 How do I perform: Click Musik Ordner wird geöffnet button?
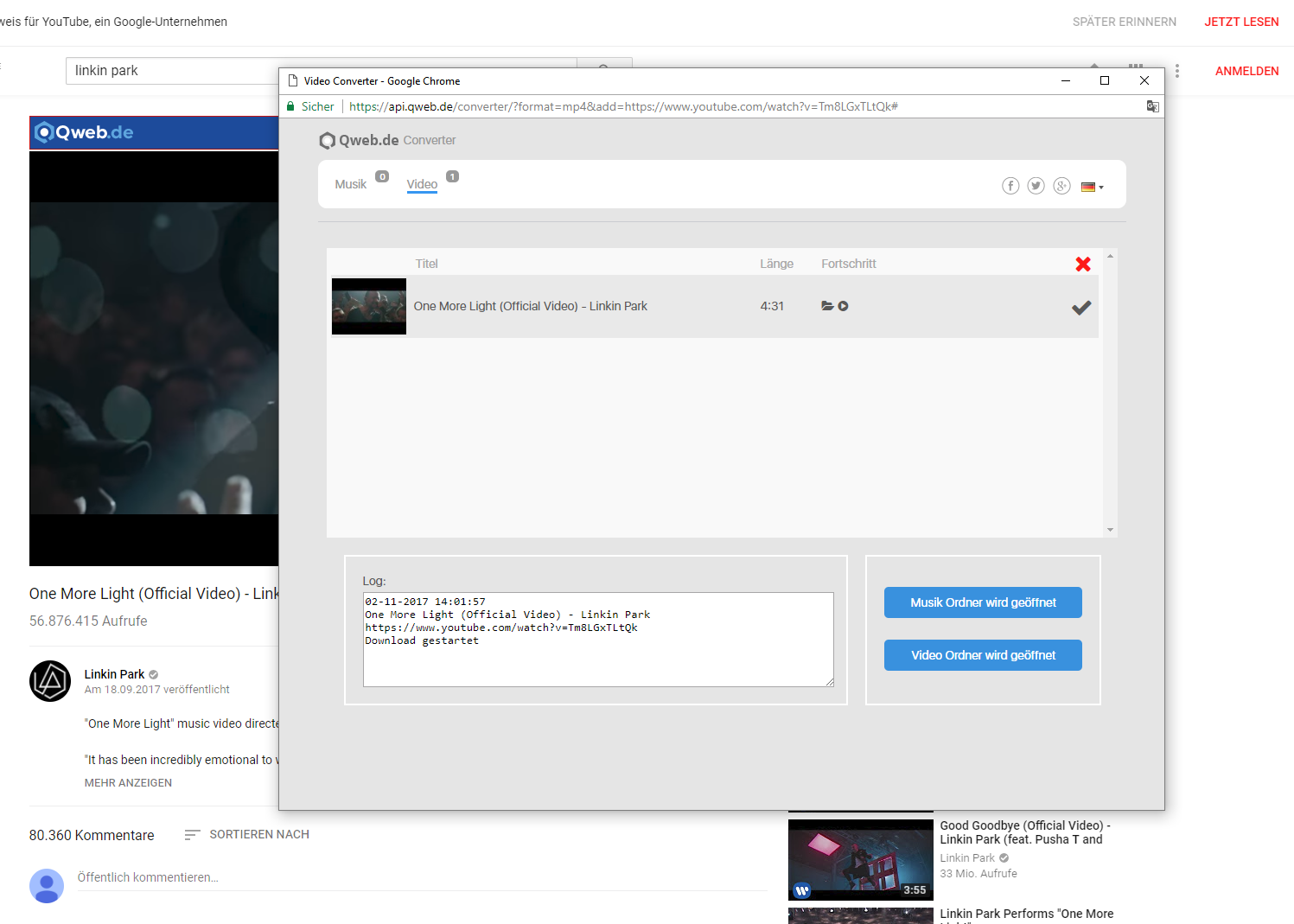(x=983, y=602)
